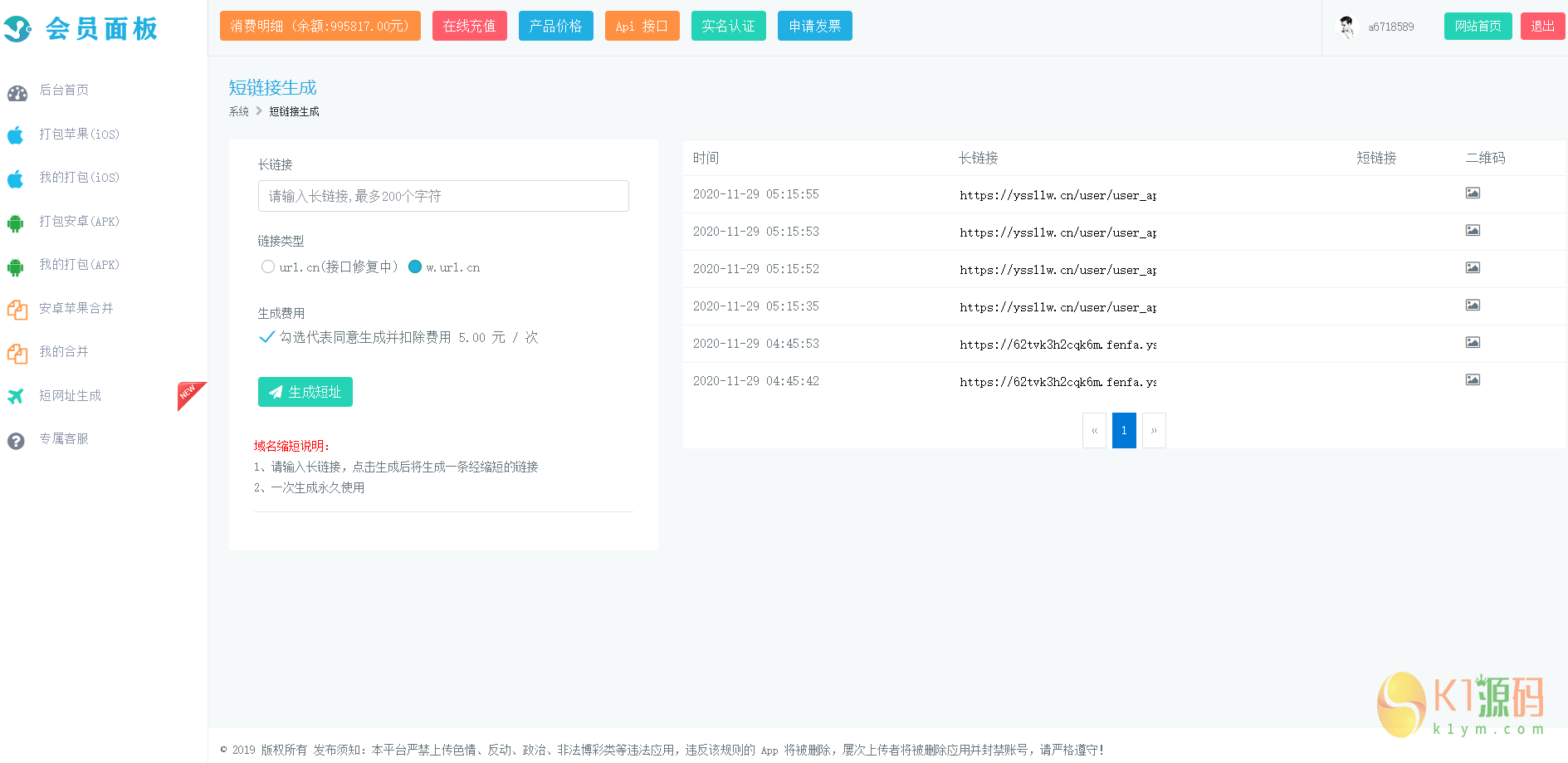
Task: Select the w.url.cn link type
Action: (x=415, y=267)
